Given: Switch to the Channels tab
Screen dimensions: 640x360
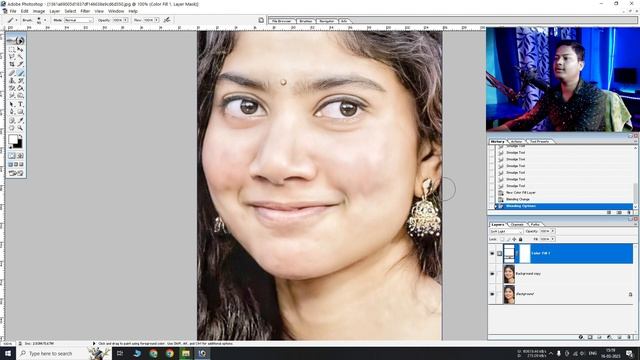Looking at the screenshot, I should [x=517, y=224].
